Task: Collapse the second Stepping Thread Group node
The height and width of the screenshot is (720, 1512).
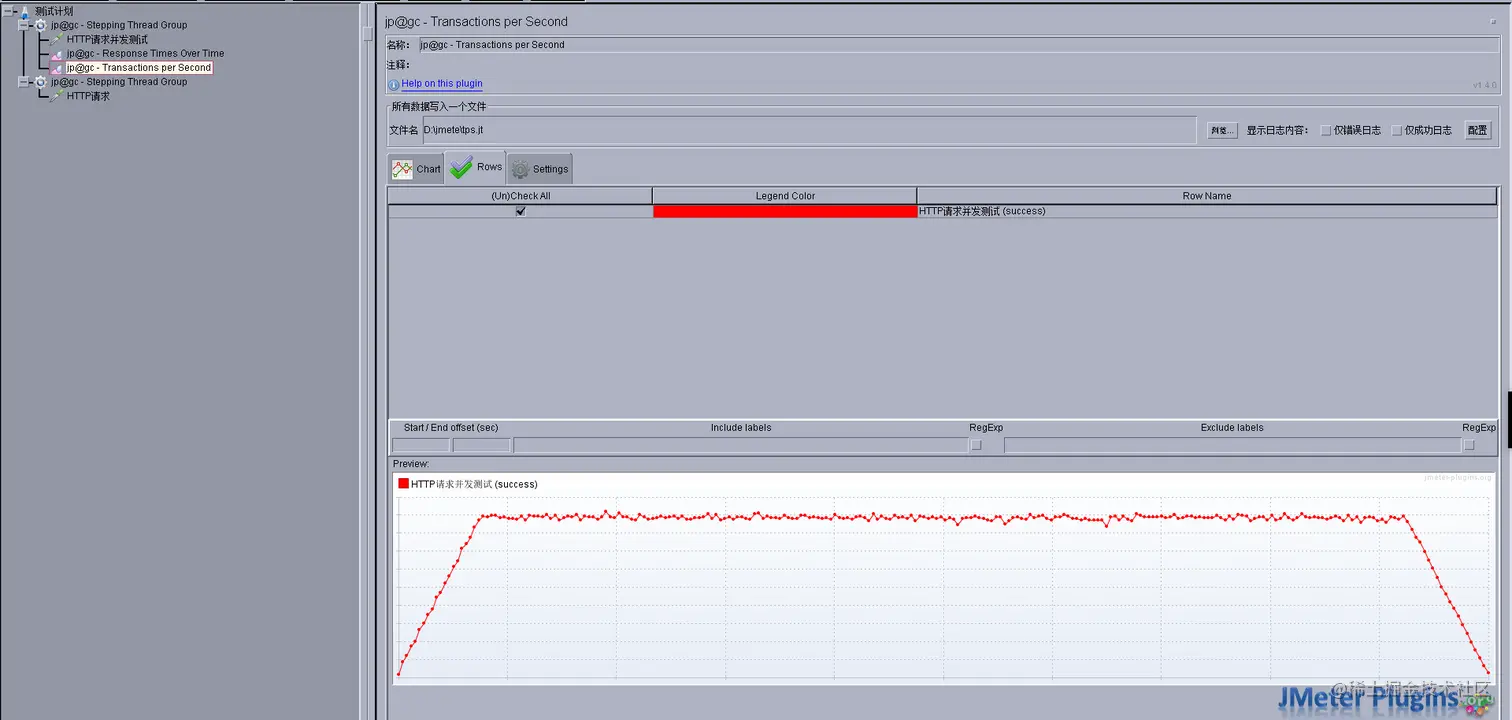Action: 24,82
